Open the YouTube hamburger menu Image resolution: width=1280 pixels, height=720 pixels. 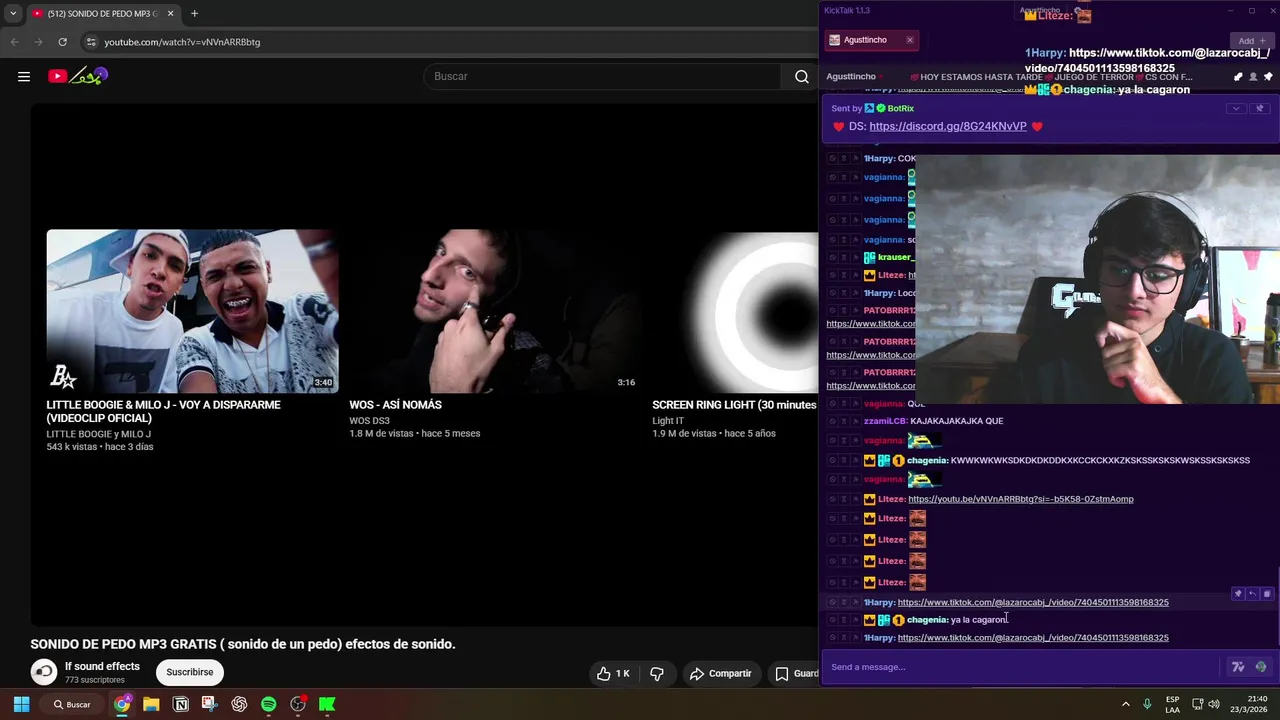[x=24, y=76]
